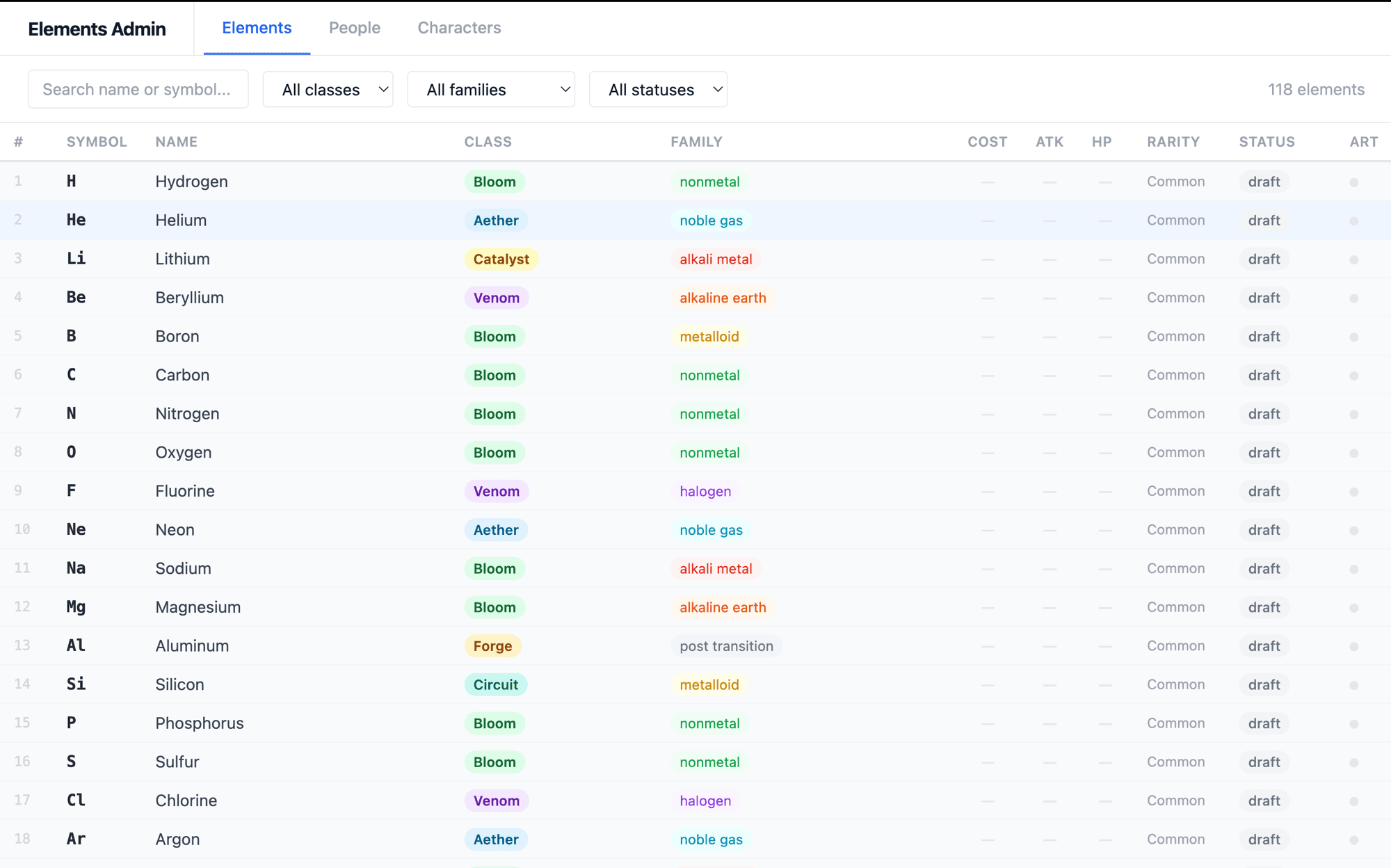This screenshot has width=1391, height=868.
Task: Click the art dot for Sulfur
Action: coord(1354,762)
